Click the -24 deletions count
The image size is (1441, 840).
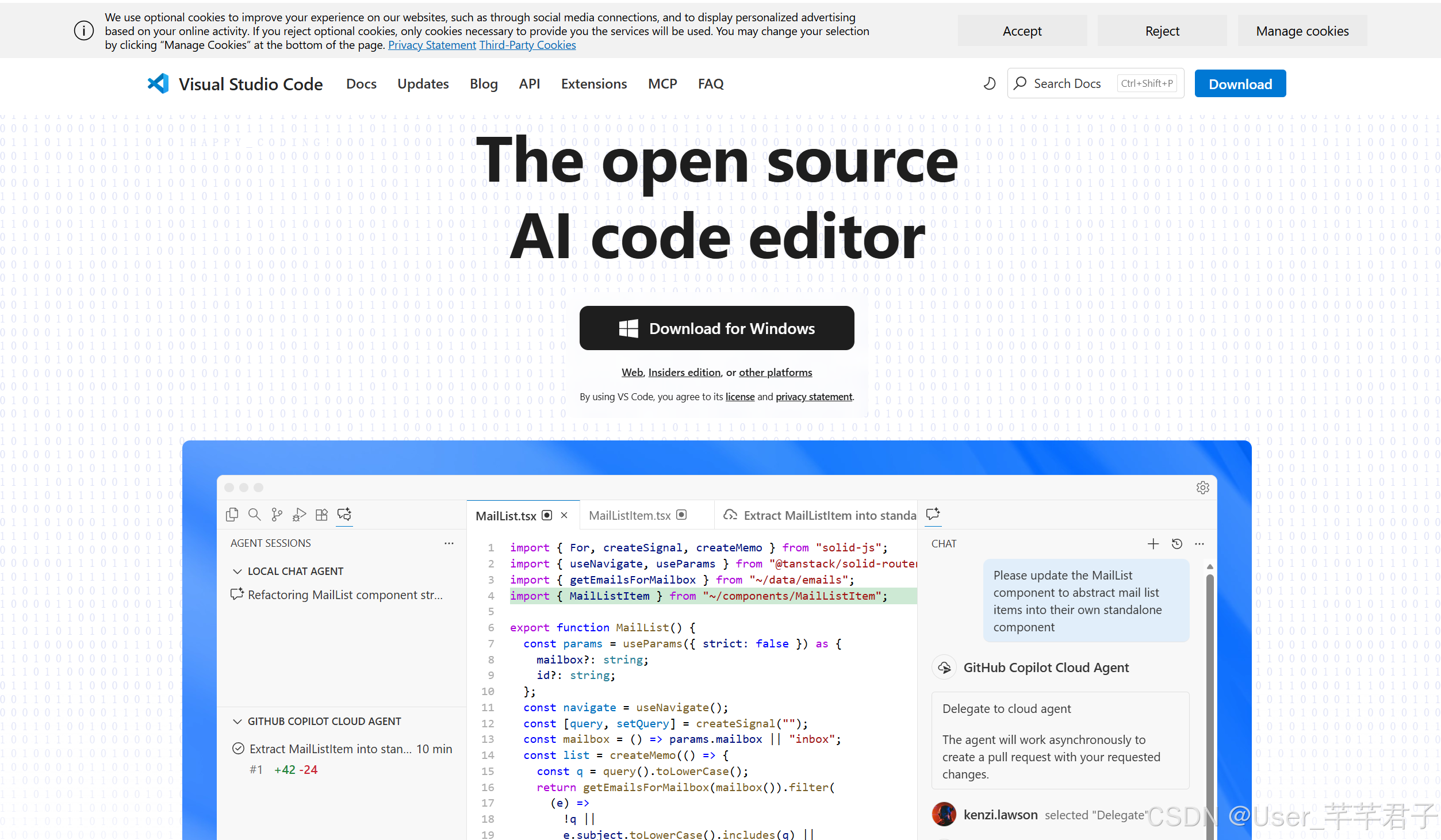click(308, 770)
